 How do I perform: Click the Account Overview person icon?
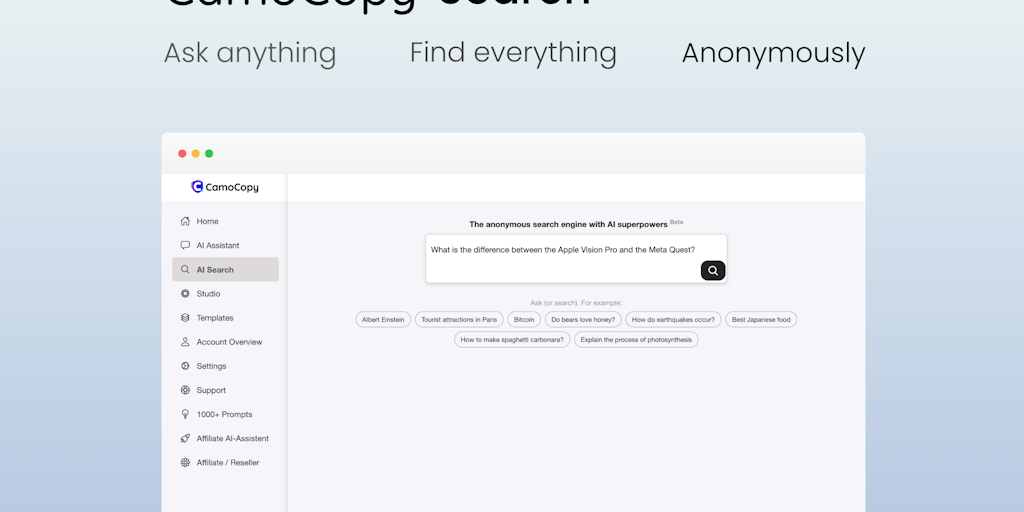(x=185, y=342)
